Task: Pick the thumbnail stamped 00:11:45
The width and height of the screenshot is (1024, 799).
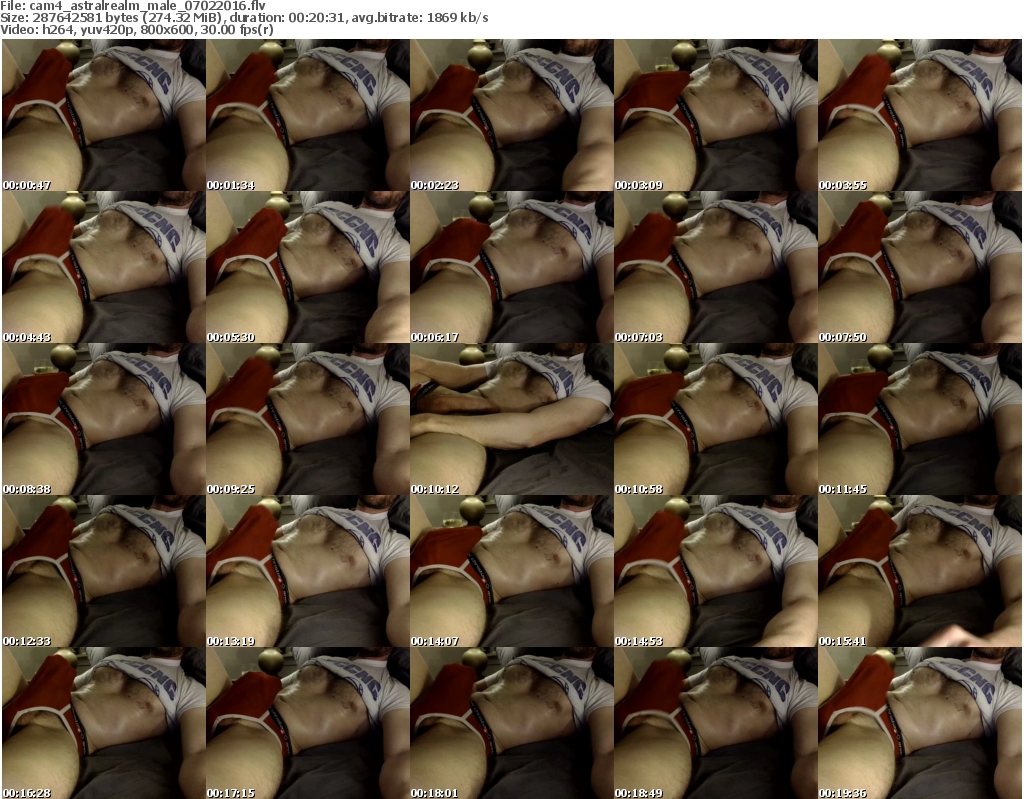Action: (920, 419)
